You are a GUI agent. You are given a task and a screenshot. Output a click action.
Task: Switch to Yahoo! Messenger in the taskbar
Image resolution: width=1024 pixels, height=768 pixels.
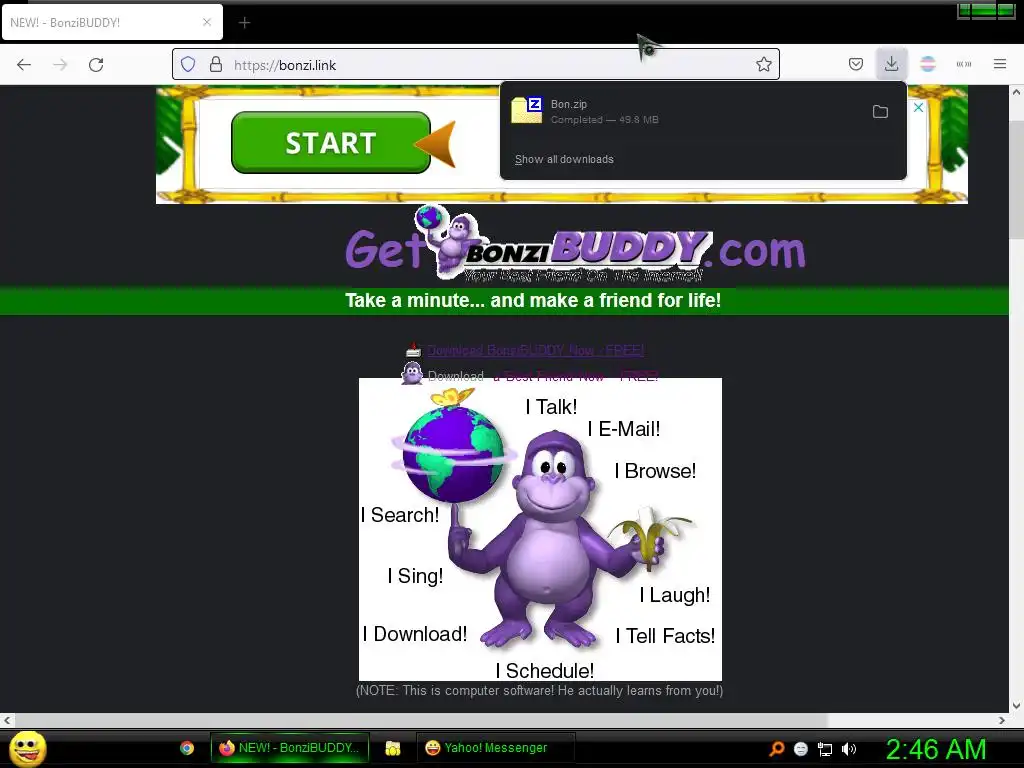point(496,748)
